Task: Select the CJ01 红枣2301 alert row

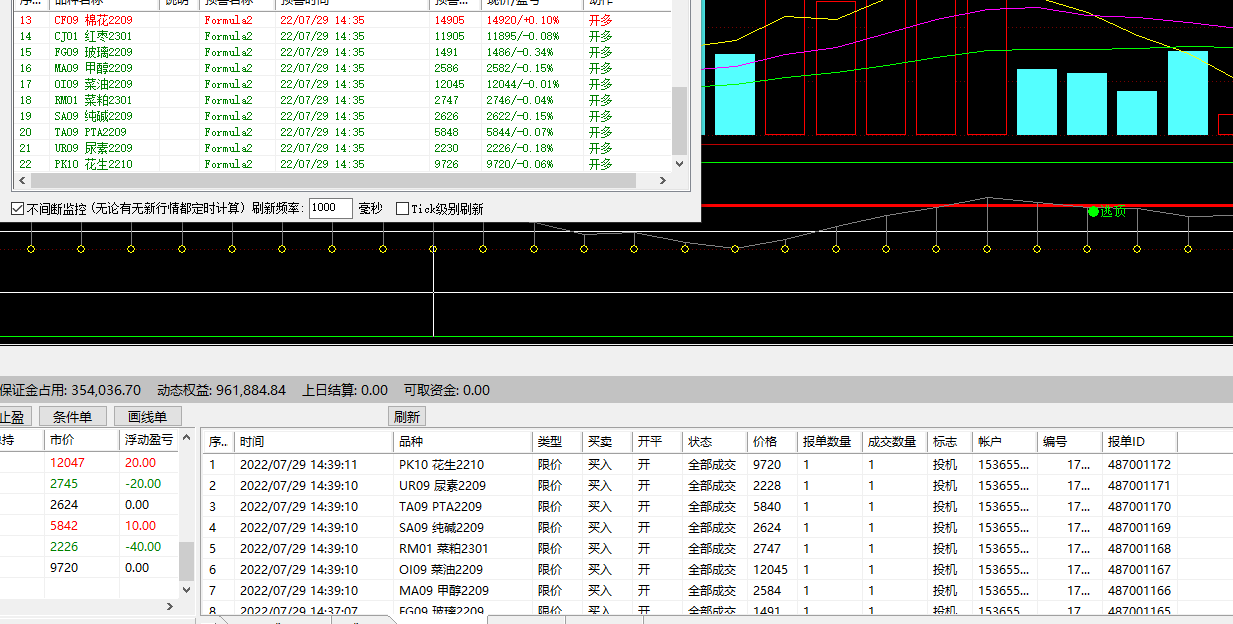Action: pyautogui.click(x=342, y=36)
